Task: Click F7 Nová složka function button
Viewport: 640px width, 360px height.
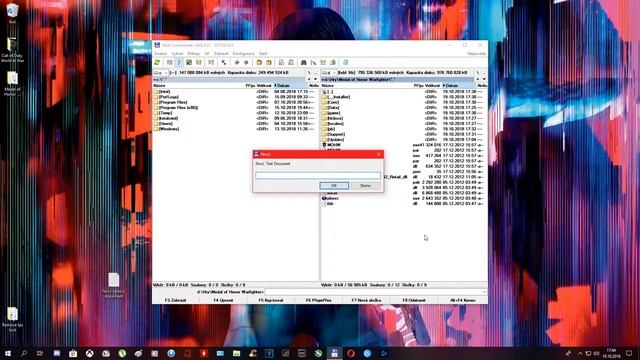Action: [367, 300]
